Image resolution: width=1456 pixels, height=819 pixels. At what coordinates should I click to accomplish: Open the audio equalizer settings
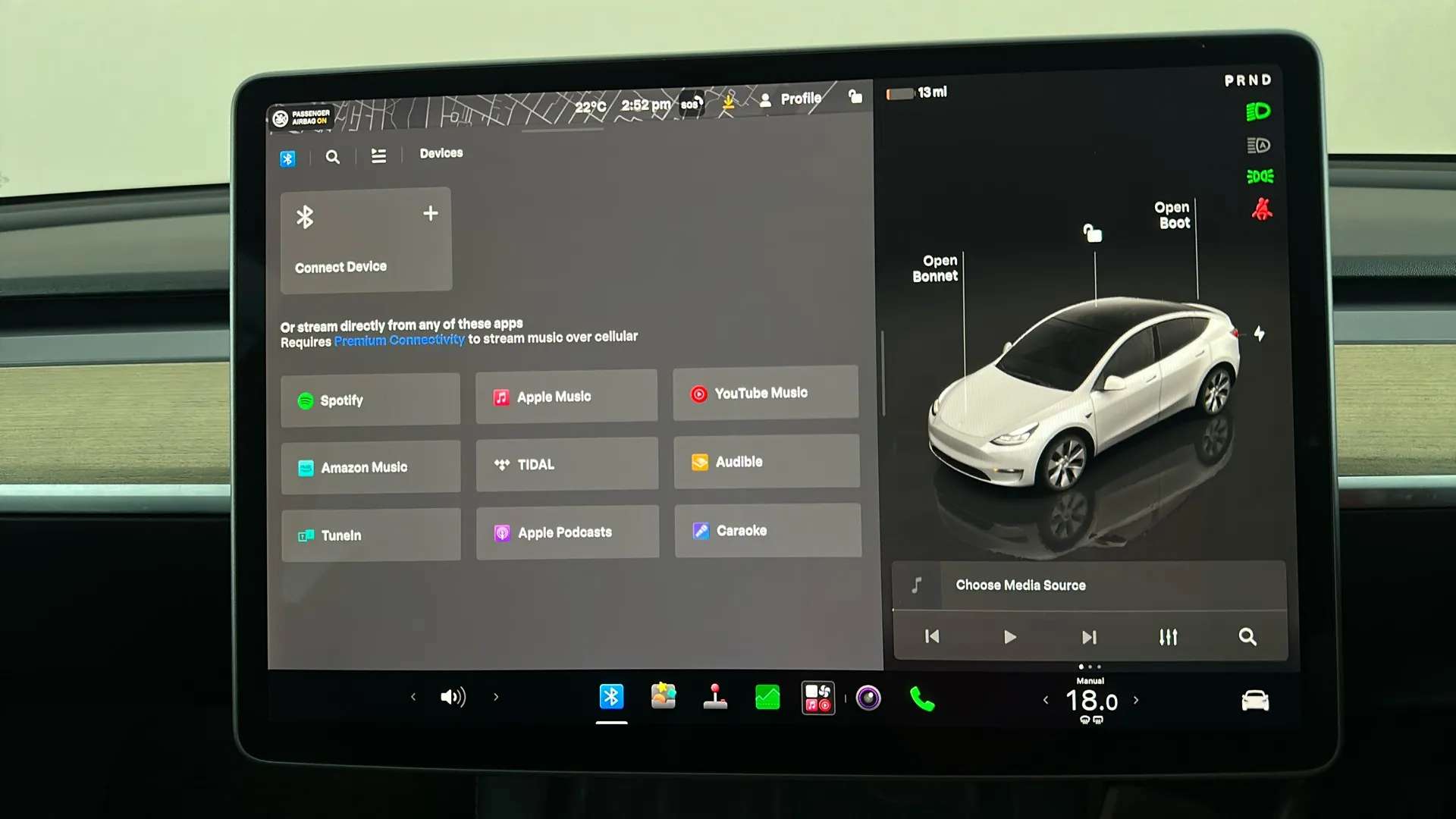1169,637
